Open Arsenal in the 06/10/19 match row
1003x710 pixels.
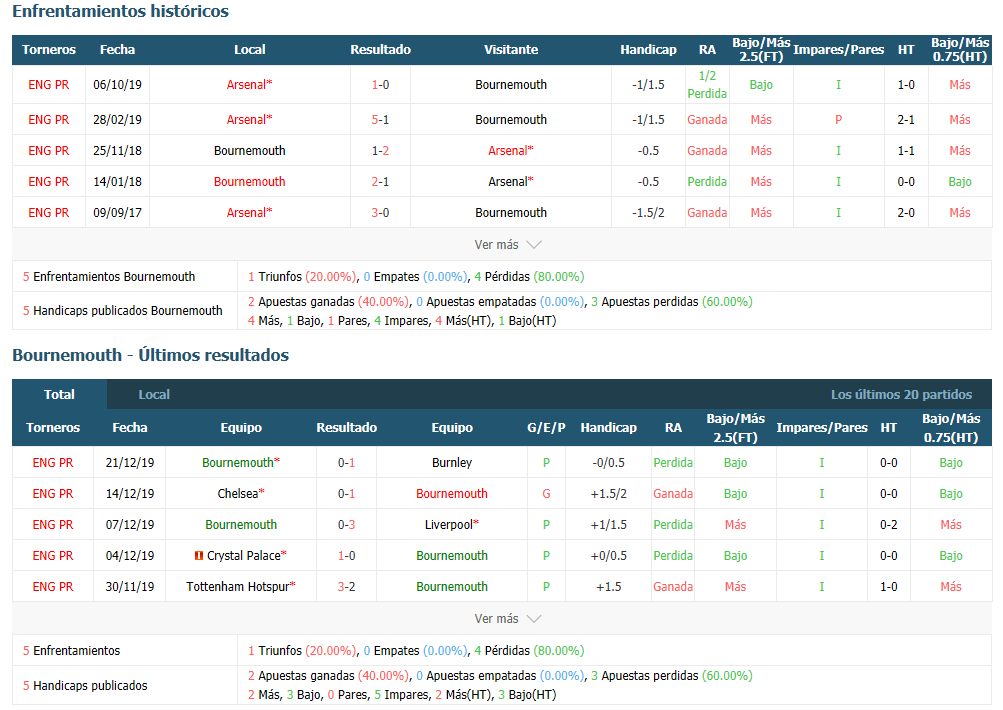(x=249, y=84)
